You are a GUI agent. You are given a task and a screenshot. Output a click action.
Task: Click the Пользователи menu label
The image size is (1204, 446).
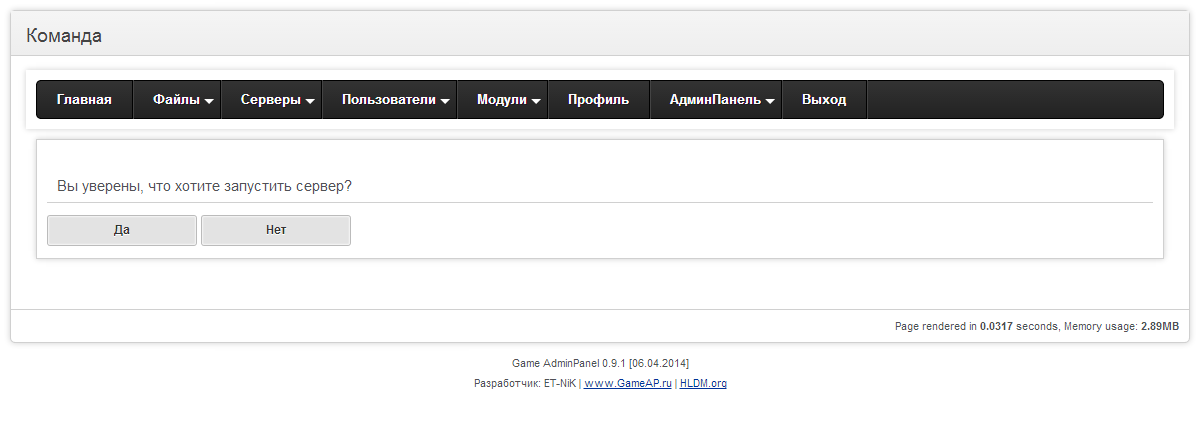point(388,100)
